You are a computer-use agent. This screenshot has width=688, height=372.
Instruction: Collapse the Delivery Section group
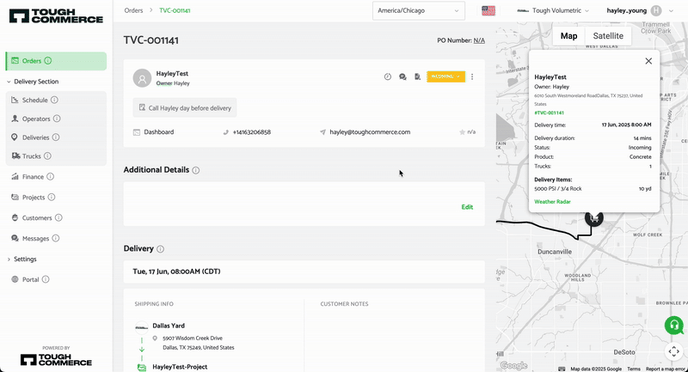pyautogui.click(x=32, y=82)
